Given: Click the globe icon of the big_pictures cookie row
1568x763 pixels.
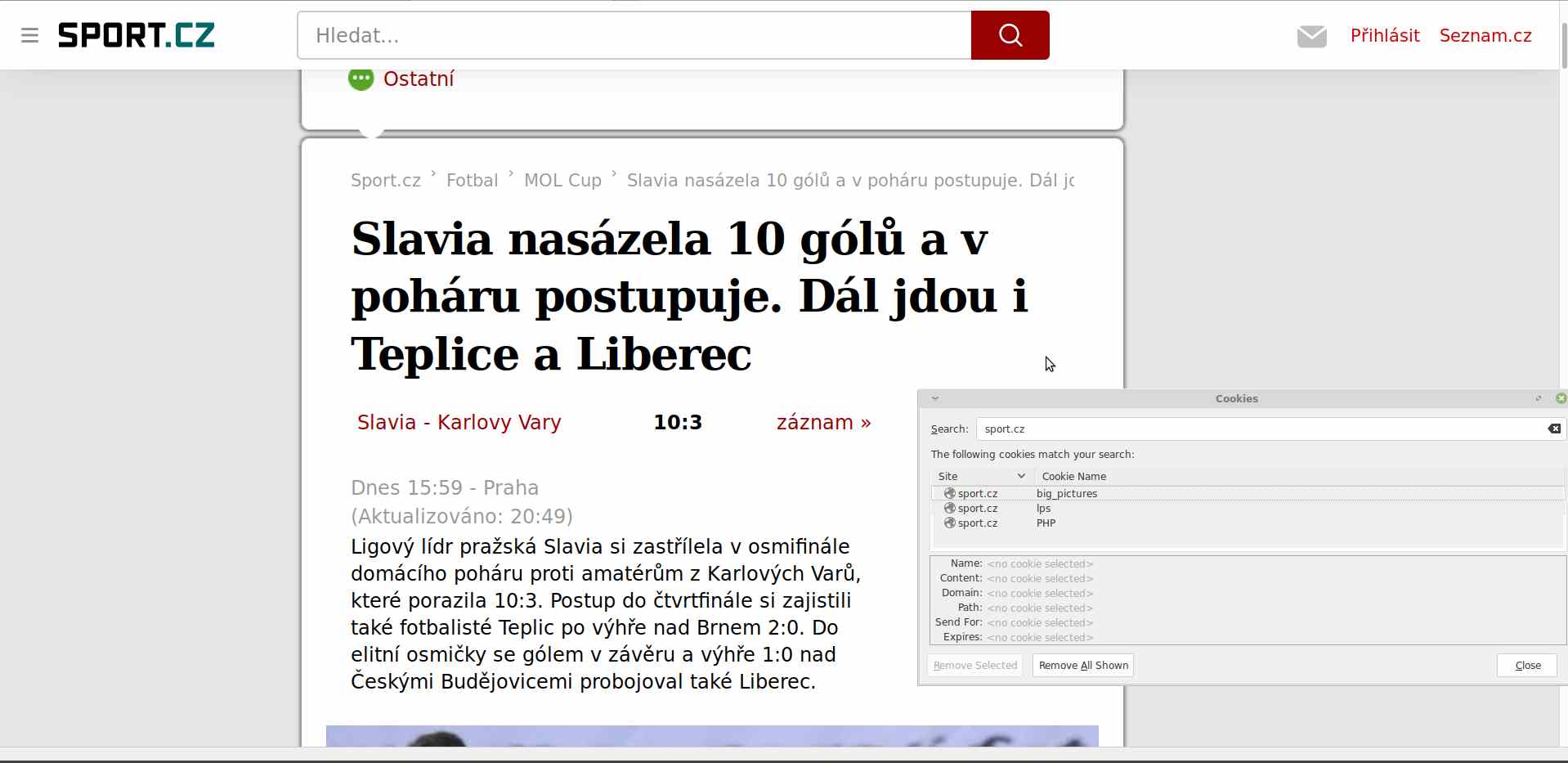Looking at the screenshot, I should coord(949,493).
